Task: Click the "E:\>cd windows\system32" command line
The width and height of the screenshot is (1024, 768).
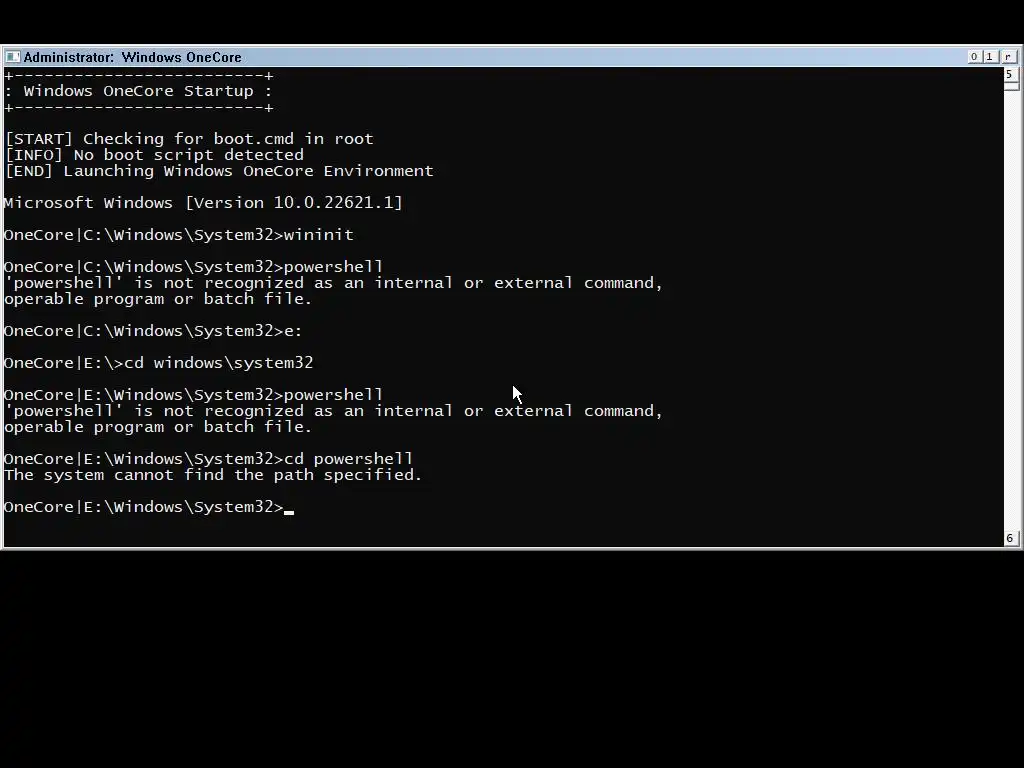Action: click(159, 363)
